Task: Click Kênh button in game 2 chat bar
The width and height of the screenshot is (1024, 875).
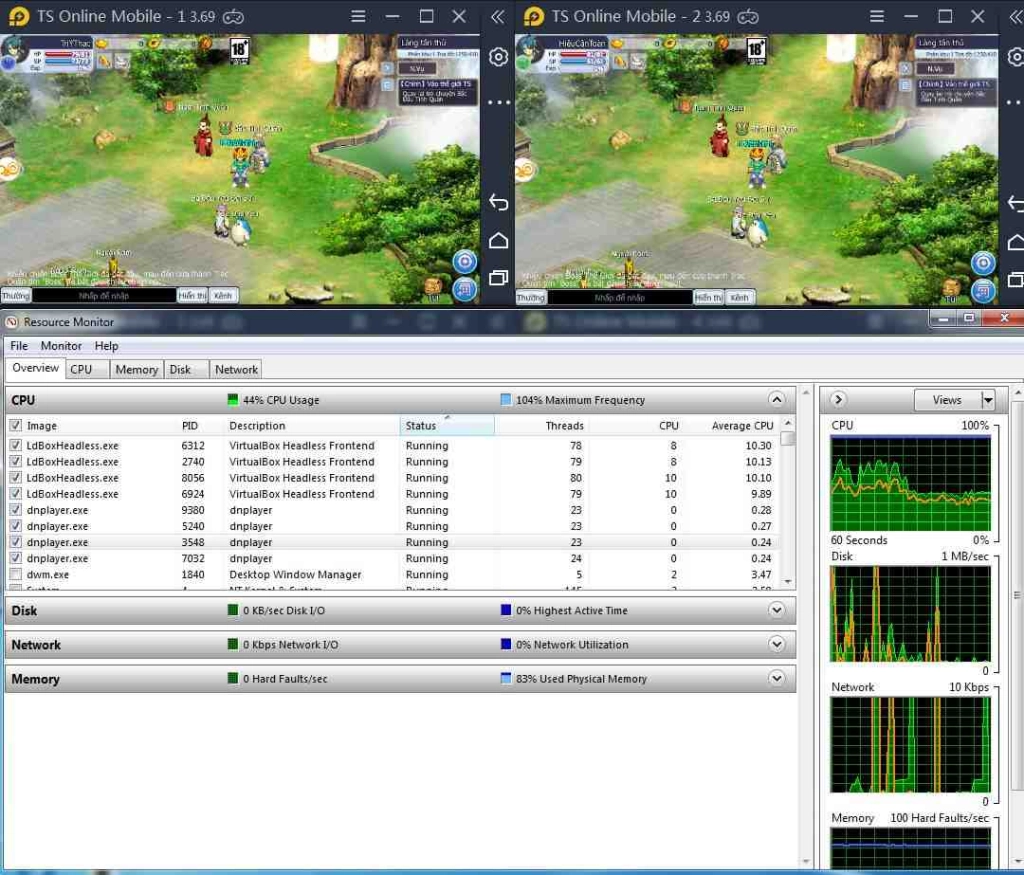Action: pyautogui.click(x=740, y=298)
